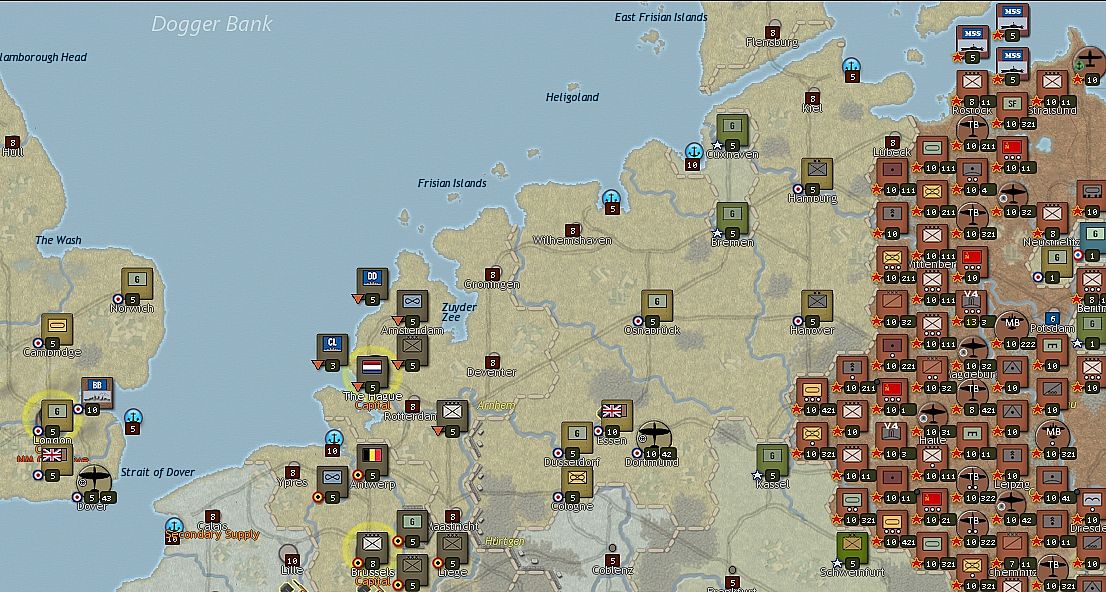Click the Maastricht city marker
The height and width of the screenshot is (592, 1106).
tap(453, 515)
